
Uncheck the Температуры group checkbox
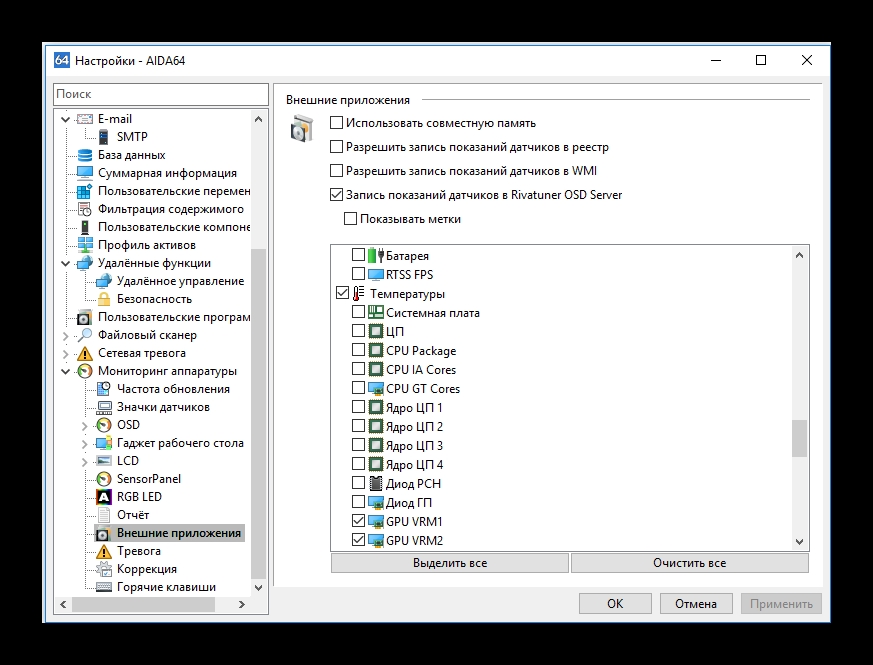(x=342, y=293)
